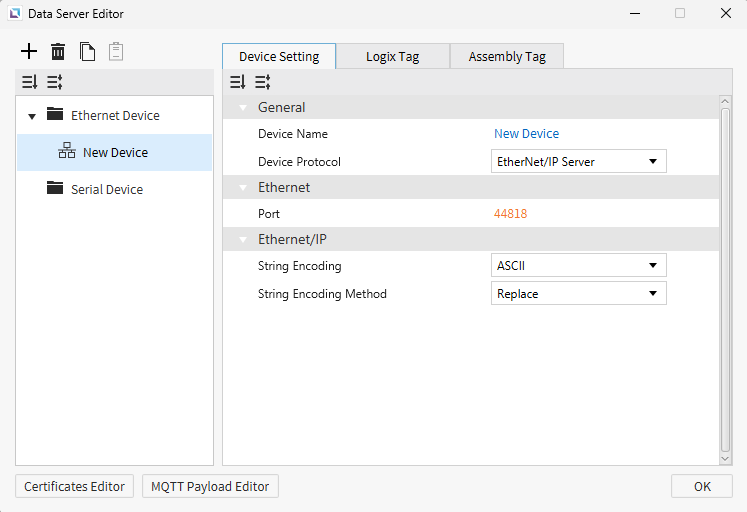The image size is (747, 512).
Task: Open the String Encoding Method dropdown
Action: pos(578,293)
